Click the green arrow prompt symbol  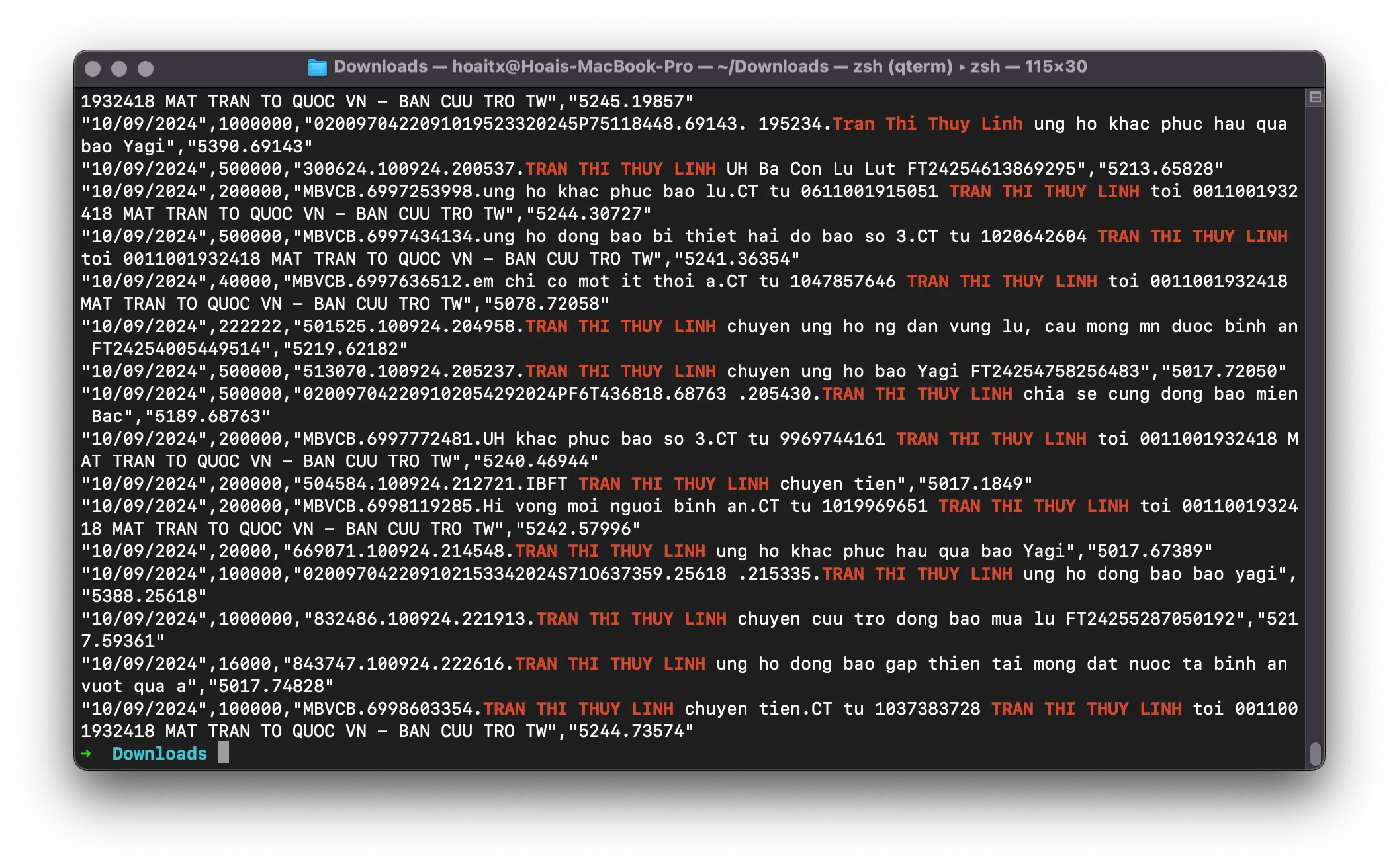pyautogui.click(x=87, y=754)
